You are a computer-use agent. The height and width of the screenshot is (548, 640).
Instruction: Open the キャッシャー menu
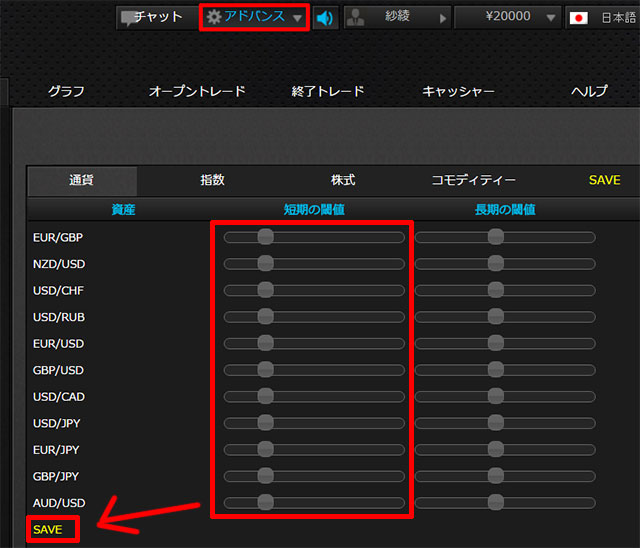[x=458, y=91]
